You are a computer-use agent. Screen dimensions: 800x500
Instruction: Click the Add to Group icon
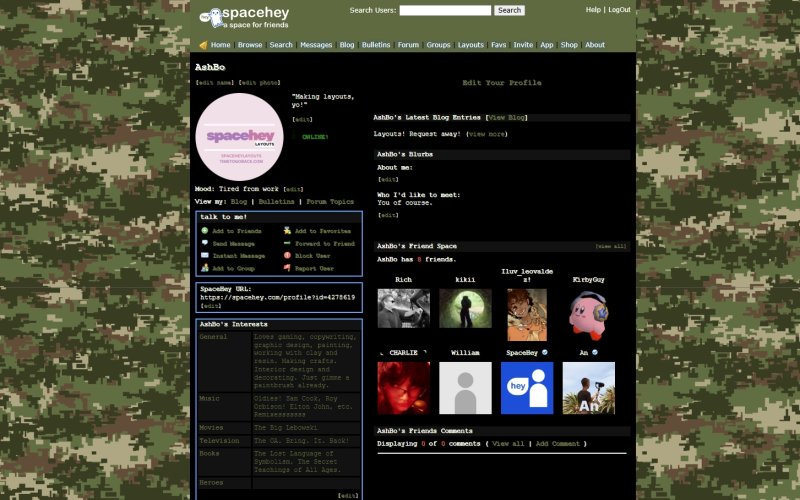tap(205, 268)
